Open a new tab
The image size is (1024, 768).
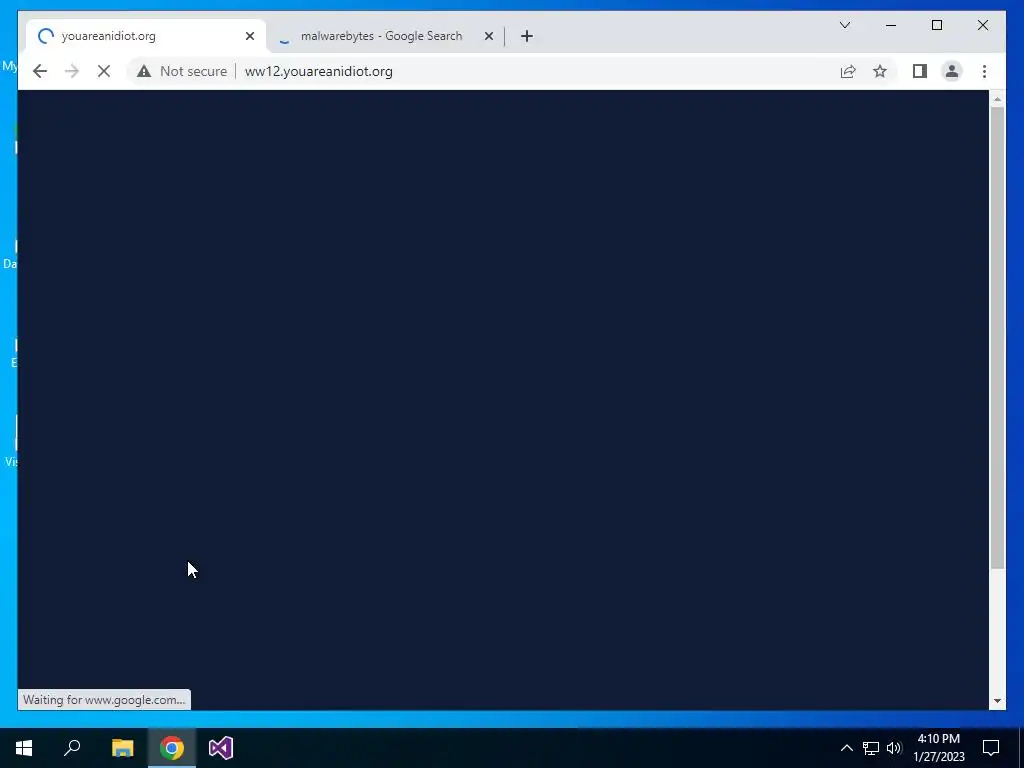[x=527, y=36]
